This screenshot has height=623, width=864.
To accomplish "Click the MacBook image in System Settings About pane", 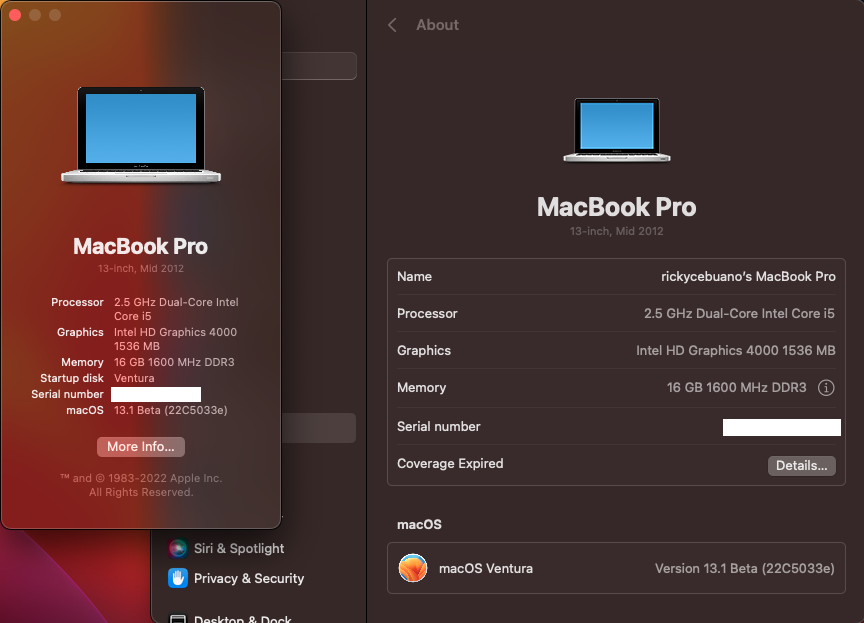I will pos(617,130).
